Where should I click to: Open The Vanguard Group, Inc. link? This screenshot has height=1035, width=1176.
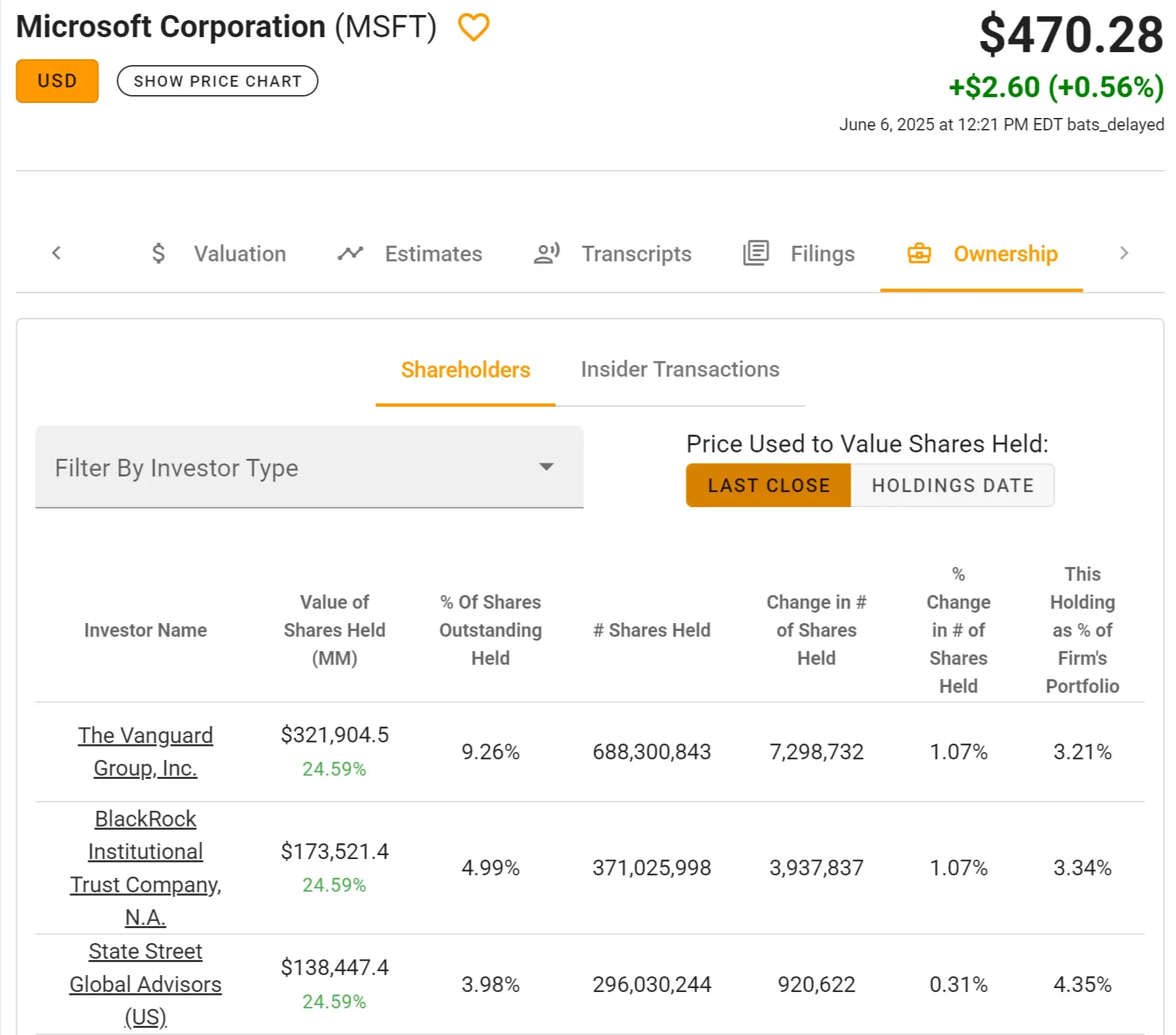coord(145,751)
